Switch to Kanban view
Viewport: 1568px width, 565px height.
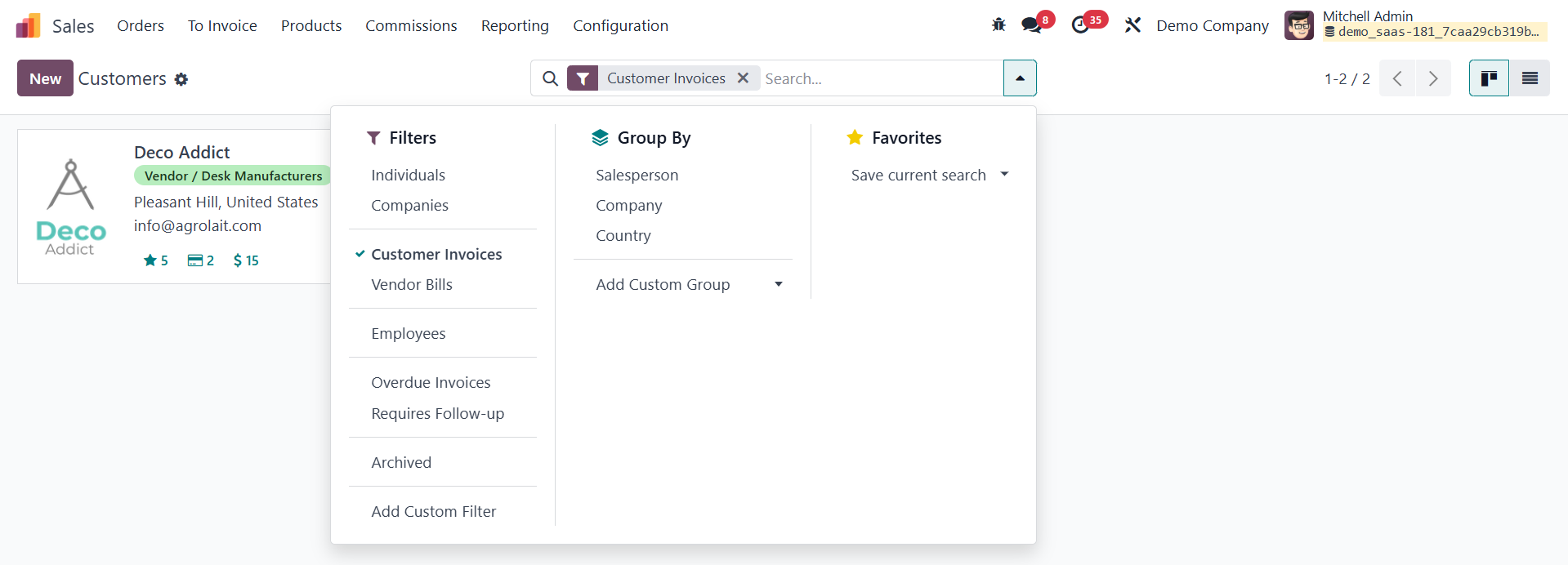[x=1489, y=78]
